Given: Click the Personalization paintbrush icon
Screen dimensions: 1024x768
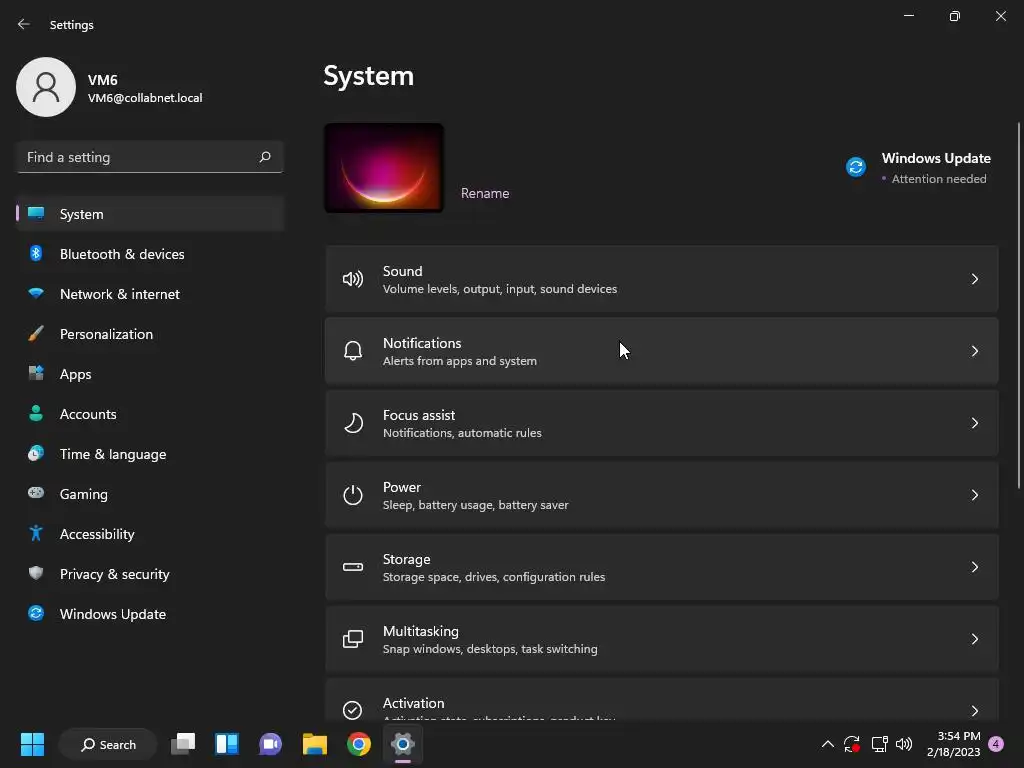Looking at the screenshot, I should coord(36,334).
